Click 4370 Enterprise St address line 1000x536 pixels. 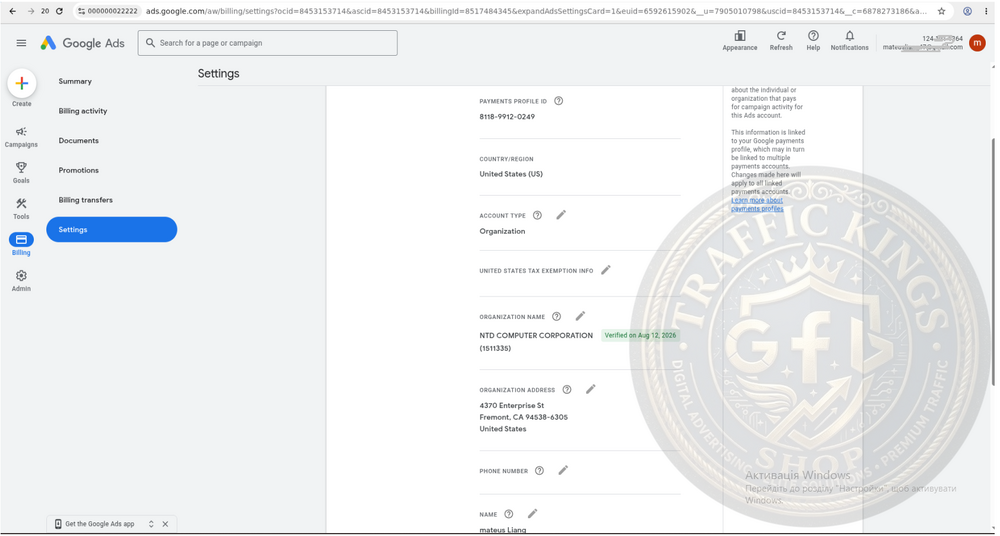[512, 406]
